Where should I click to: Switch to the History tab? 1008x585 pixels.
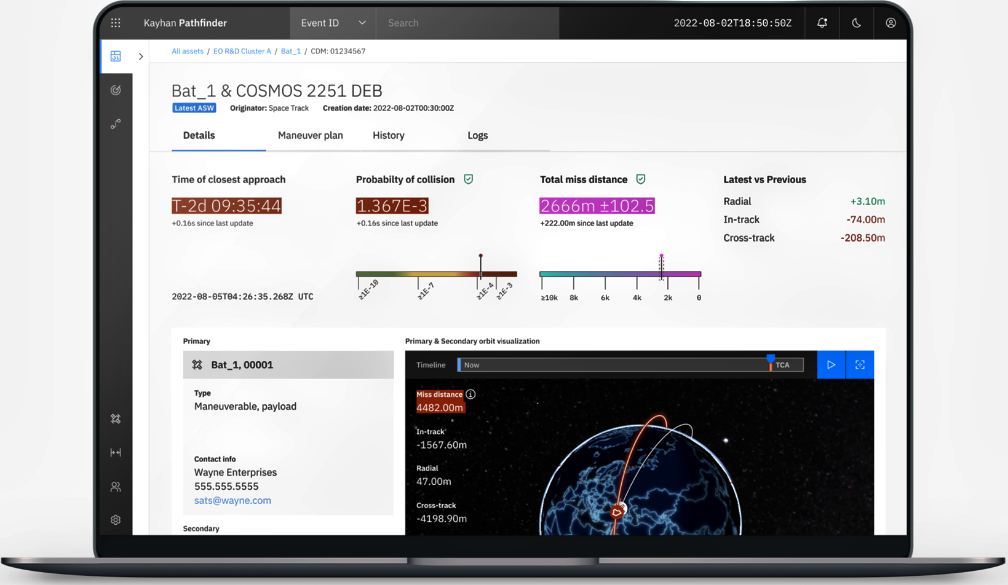coord(388,135)
